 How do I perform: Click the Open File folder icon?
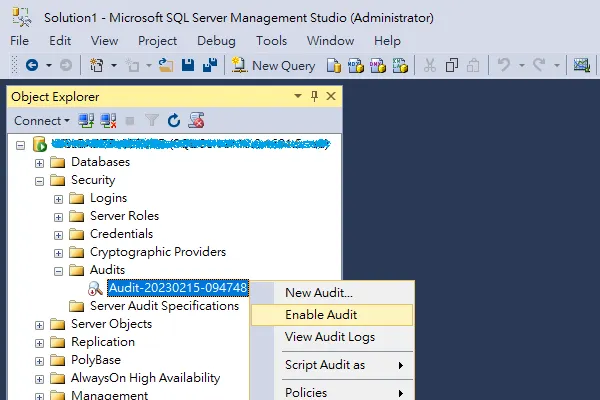point(166,65)
